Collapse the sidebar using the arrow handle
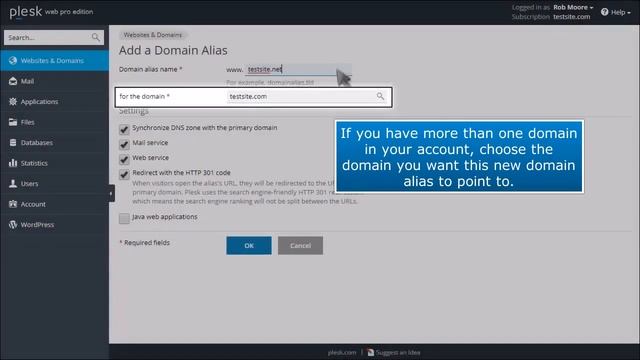The height and width of the screenshot is (360, 640). [111, 193]
